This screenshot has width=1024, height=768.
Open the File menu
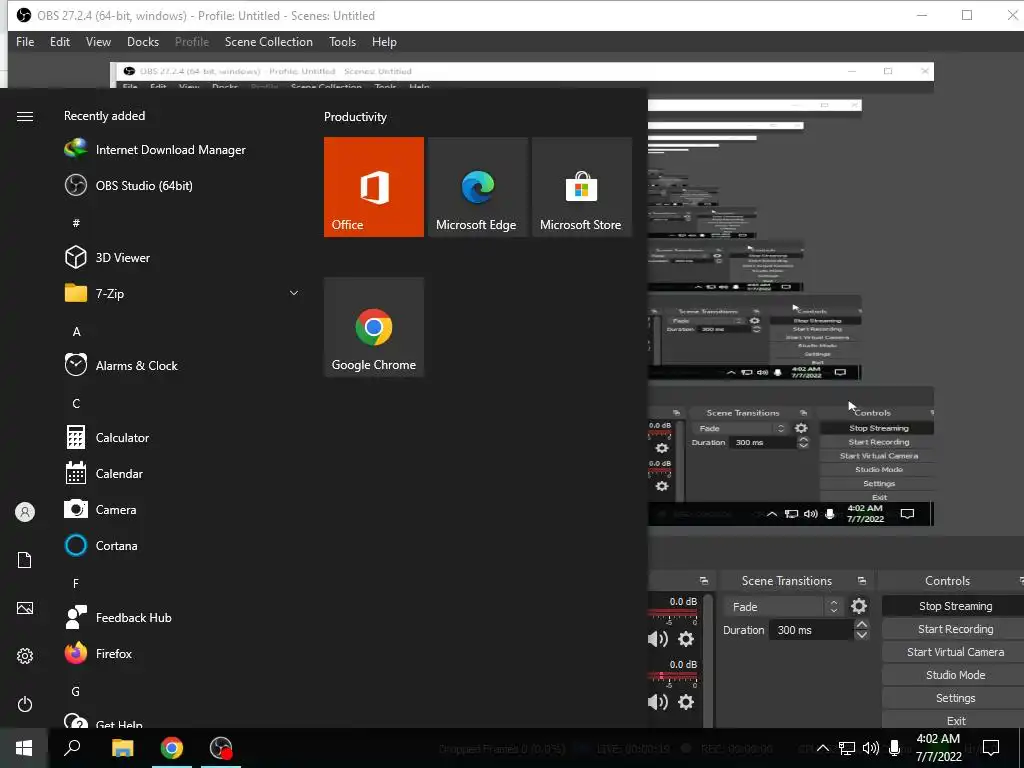click(x=25, y=42)
